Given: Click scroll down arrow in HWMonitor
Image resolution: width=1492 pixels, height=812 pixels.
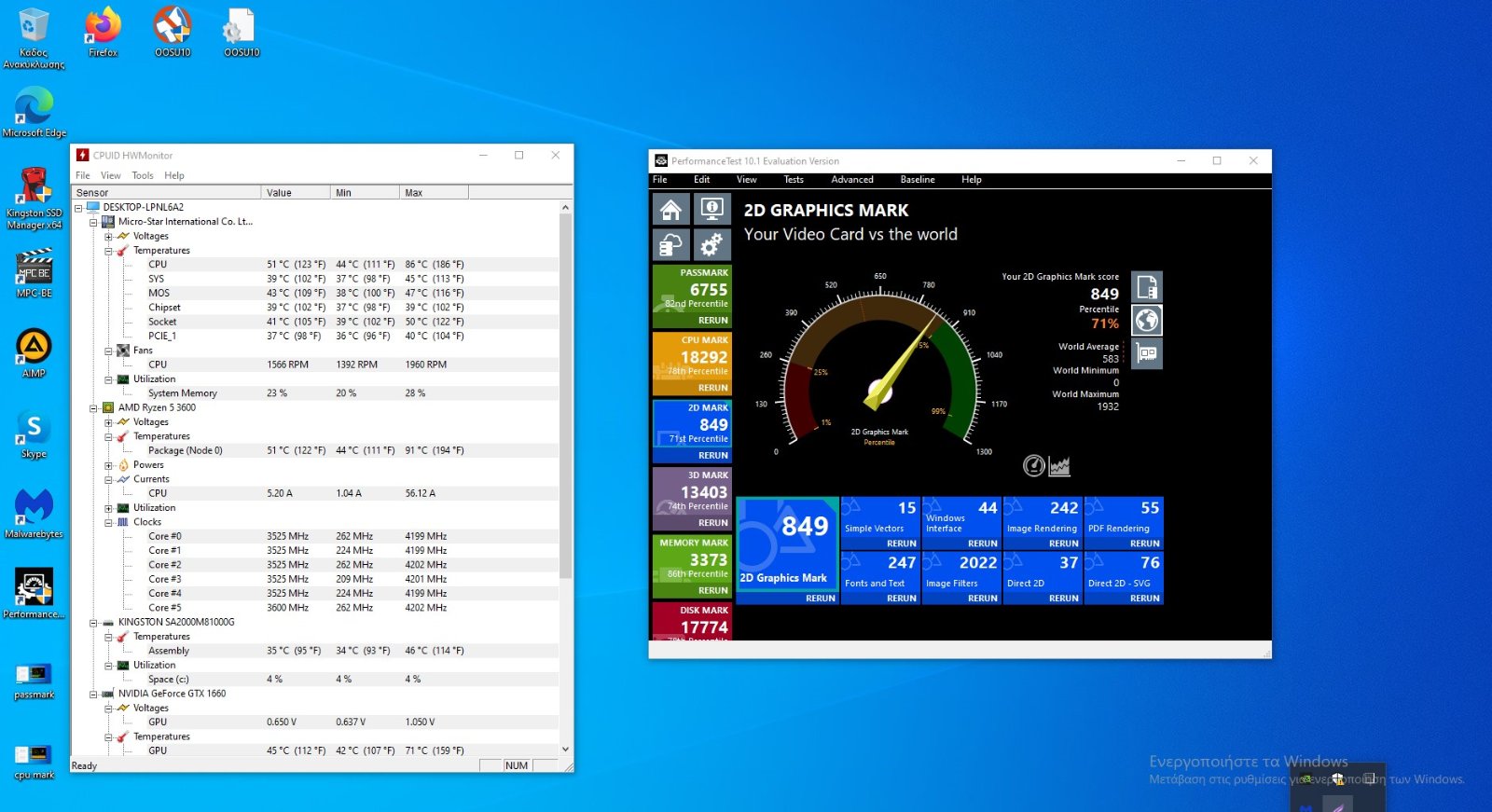Looking at the screenshot, I should pos(565,750).
